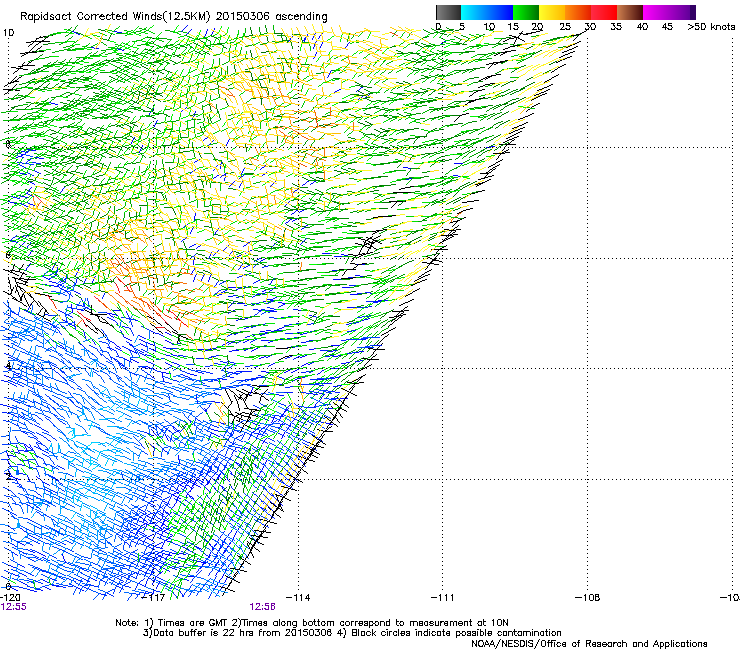740x650 pixels.
Task: Click the '-117' longitude axis label
Action: click(x=154, y=598)
